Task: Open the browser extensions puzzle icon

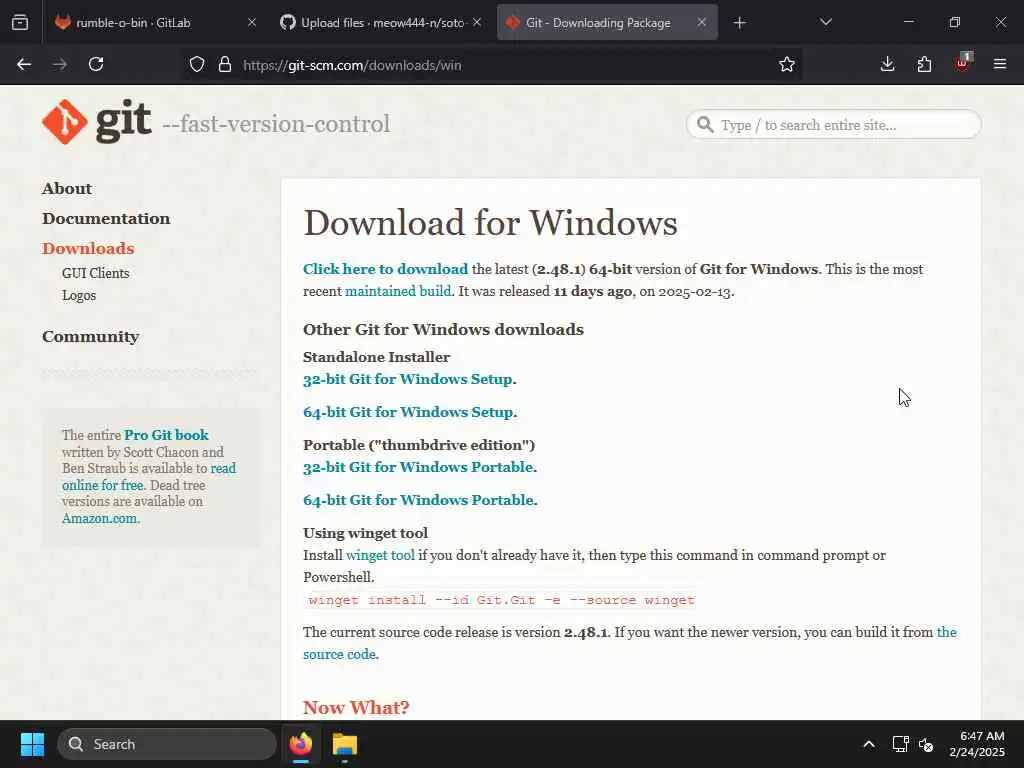Action: 924,64
